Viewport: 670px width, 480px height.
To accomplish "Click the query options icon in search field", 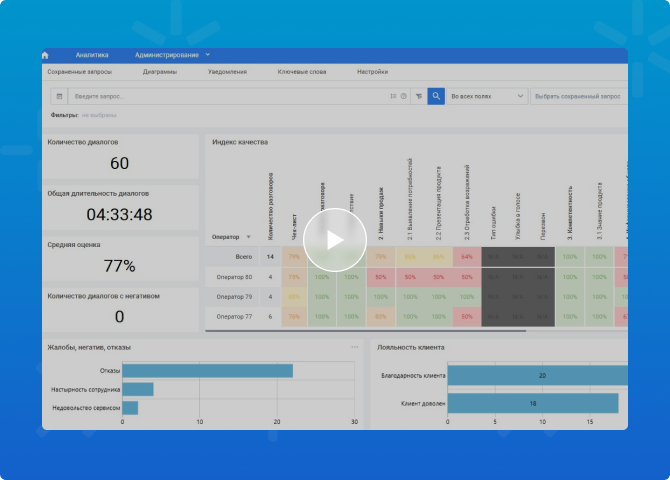I will pyautogui.click(x=393, y=96).
